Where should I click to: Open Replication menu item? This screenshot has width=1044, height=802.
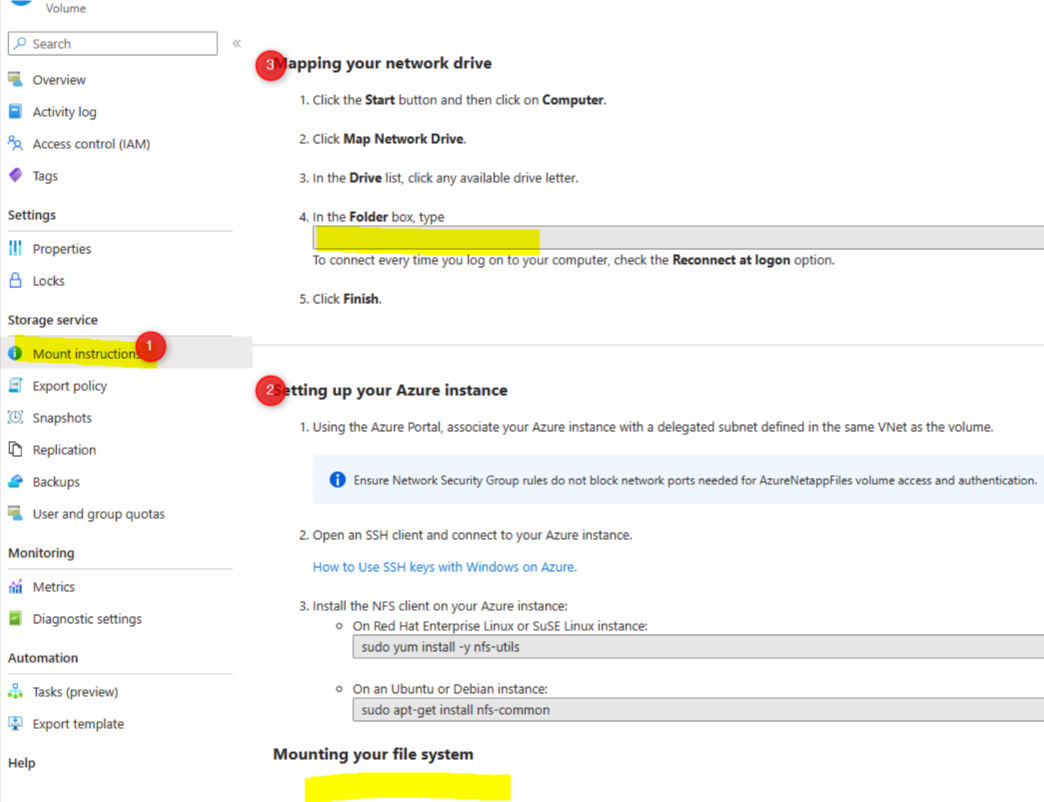pyautogui.click(x=64, y=450)
